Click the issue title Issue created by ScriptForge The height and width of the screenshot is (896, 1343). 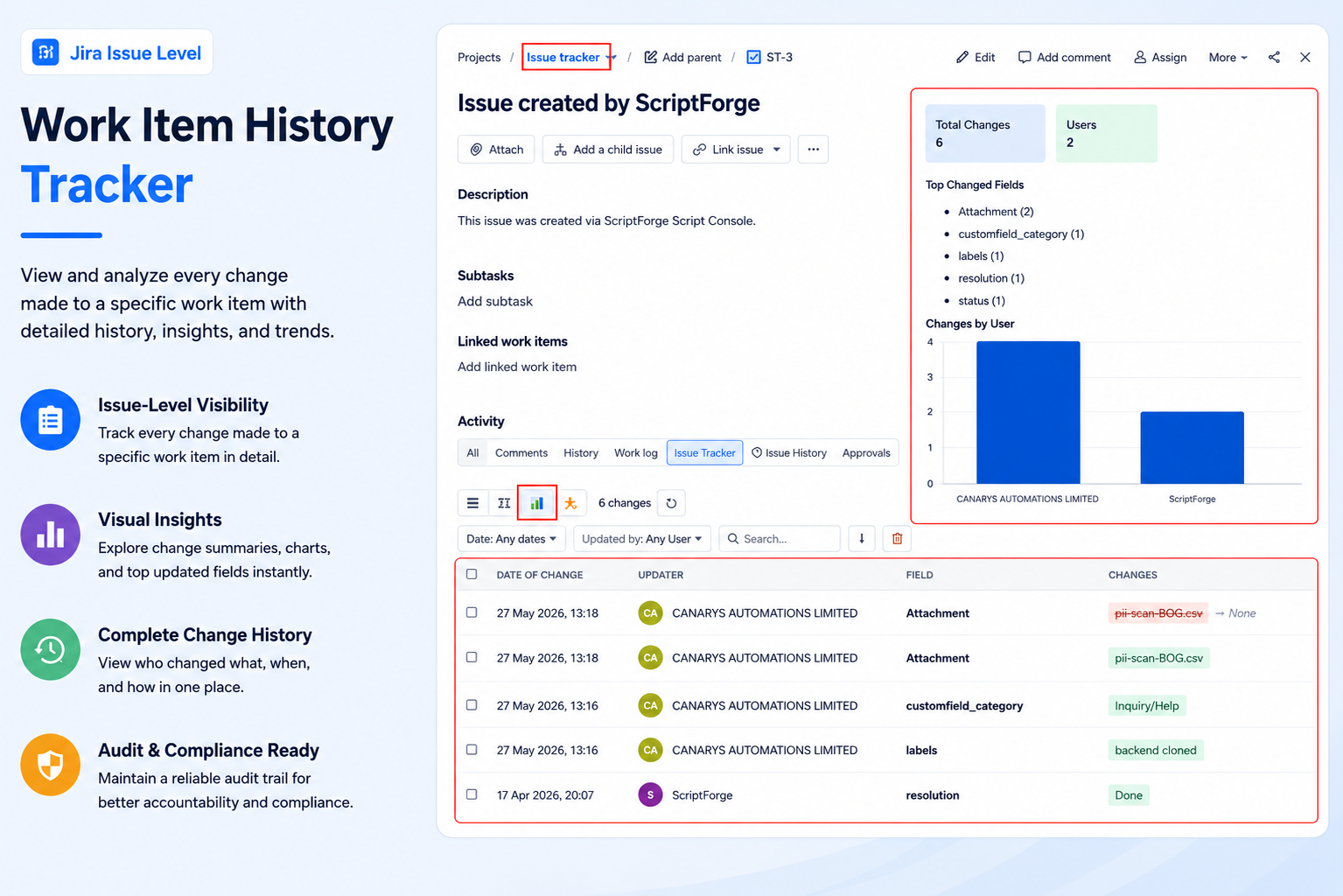tap(608, 103)
